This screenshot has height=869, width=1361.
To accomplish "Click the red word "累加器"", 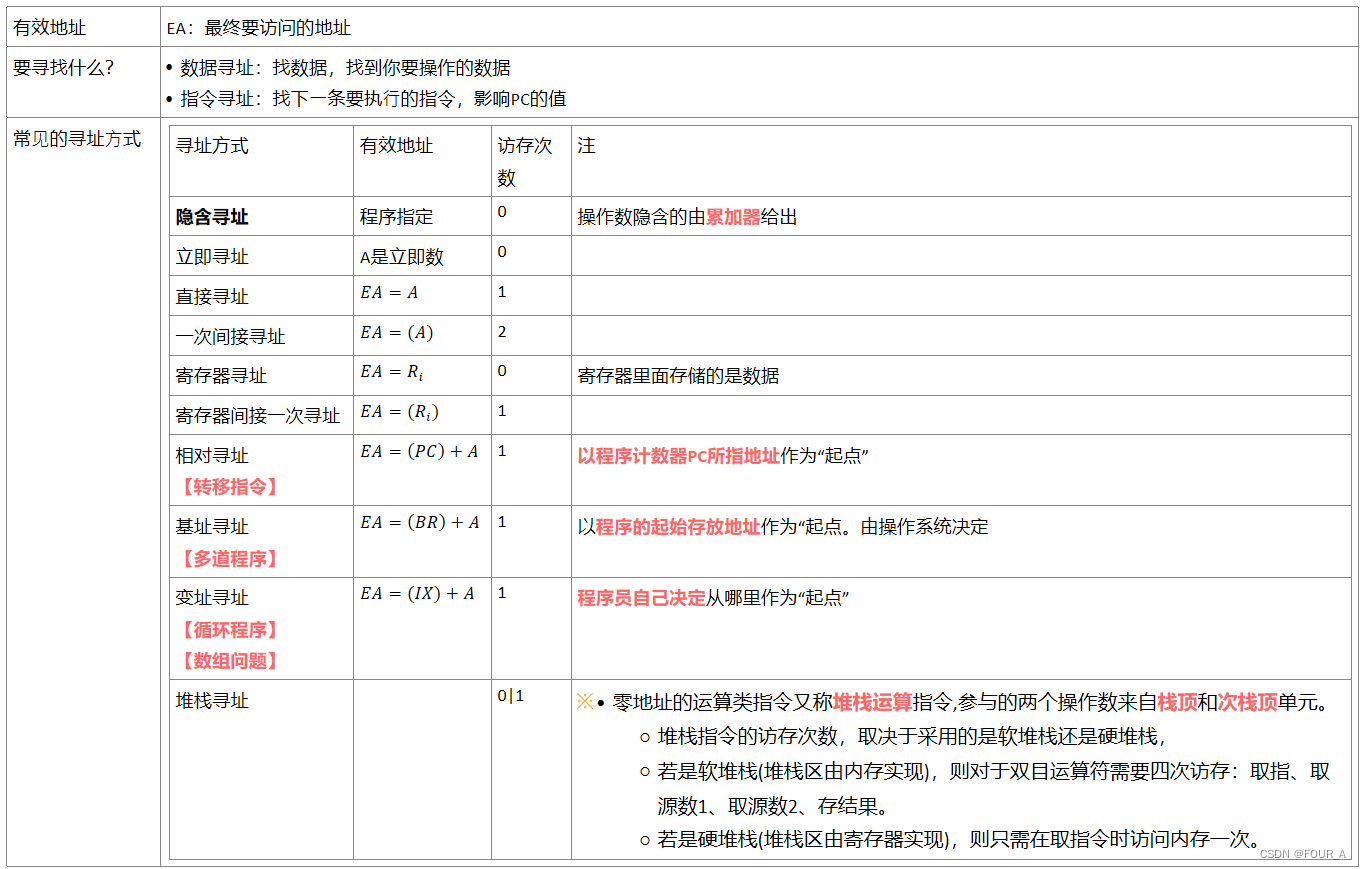I will (x=733, y=217).
